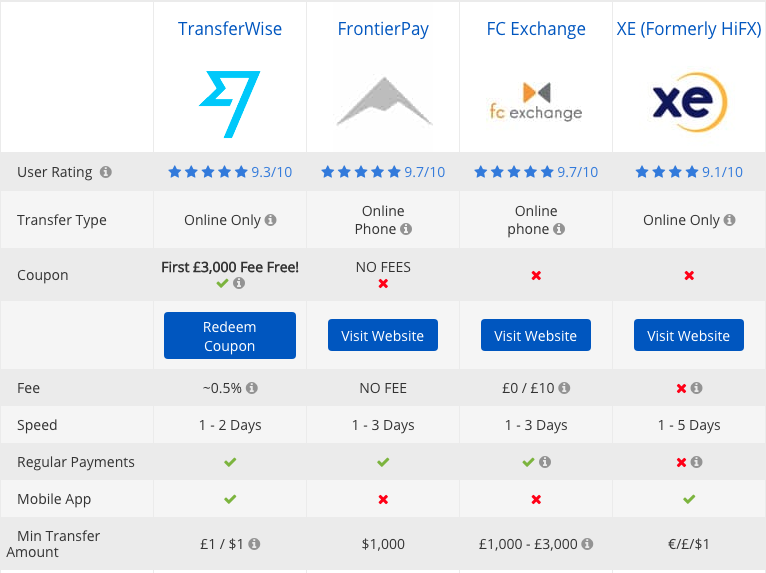Click the TransferWise logo image
The width and height of the screenshot is (766, 573).
click(x=230, y=104)
